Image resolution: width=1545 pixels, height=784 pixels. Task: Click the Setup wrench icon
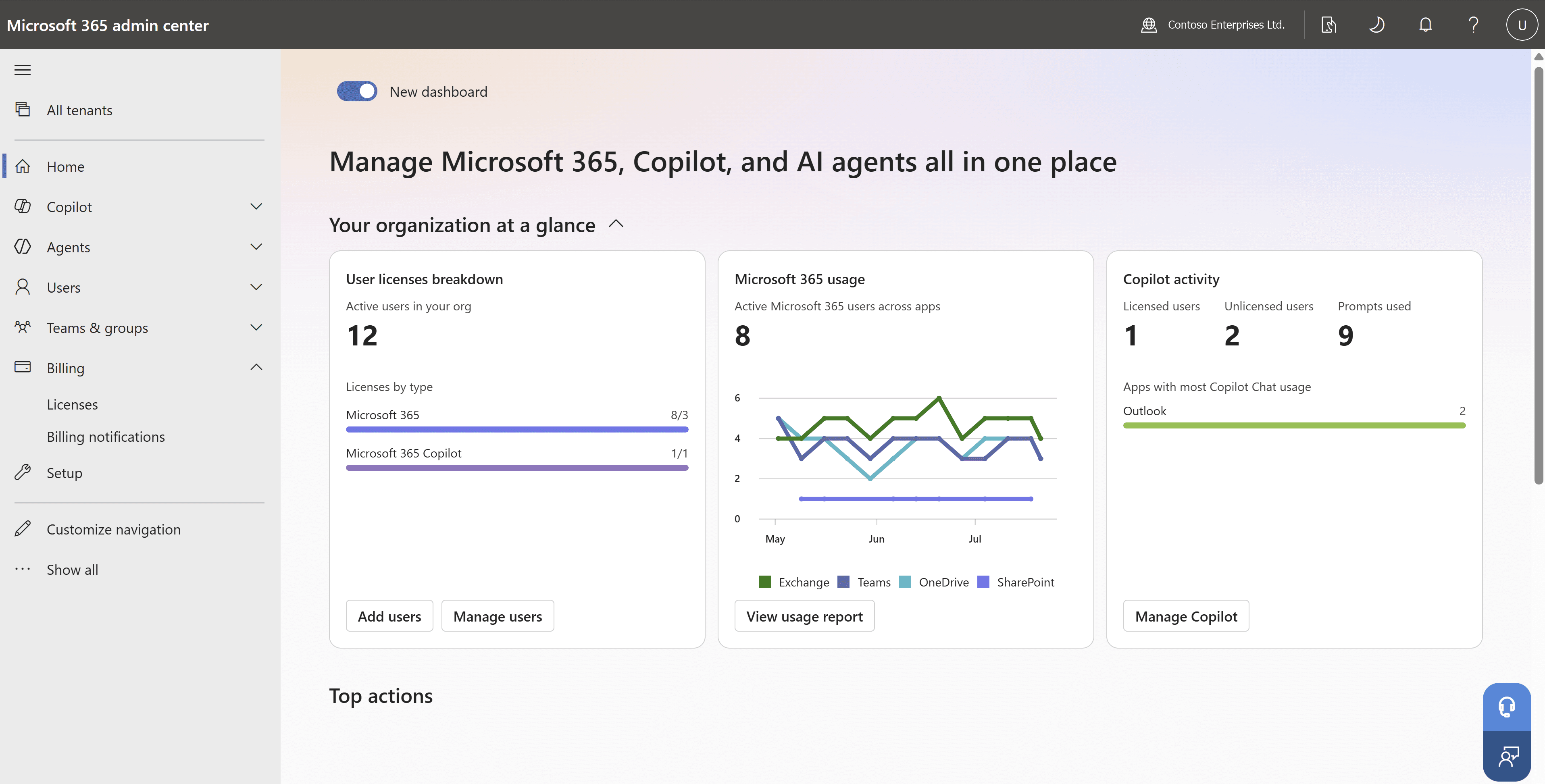pos(23,472)
